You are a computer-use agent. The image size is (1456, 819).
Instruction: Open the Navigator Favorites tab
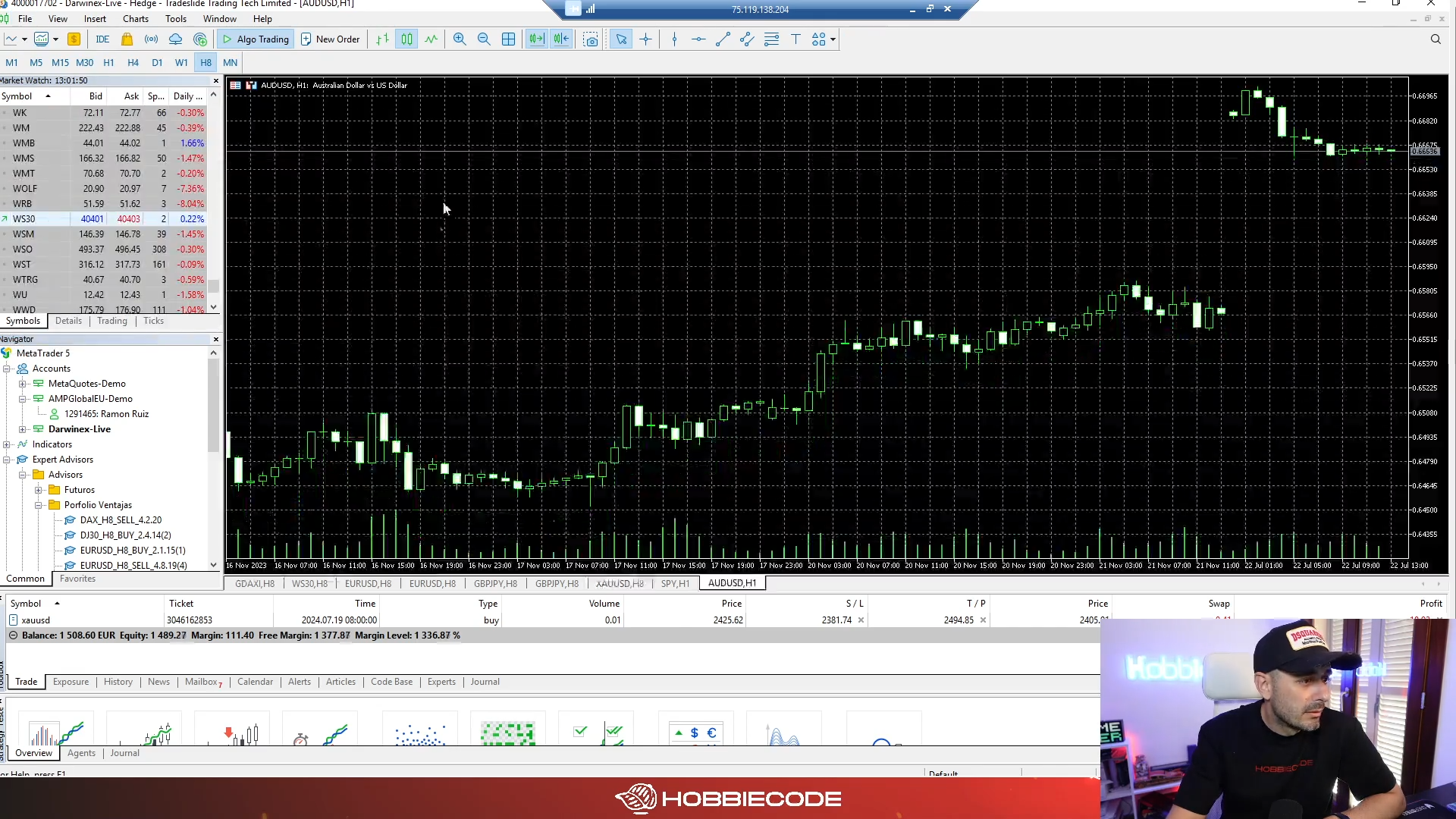pyautogui.click(x=77, y=579)
